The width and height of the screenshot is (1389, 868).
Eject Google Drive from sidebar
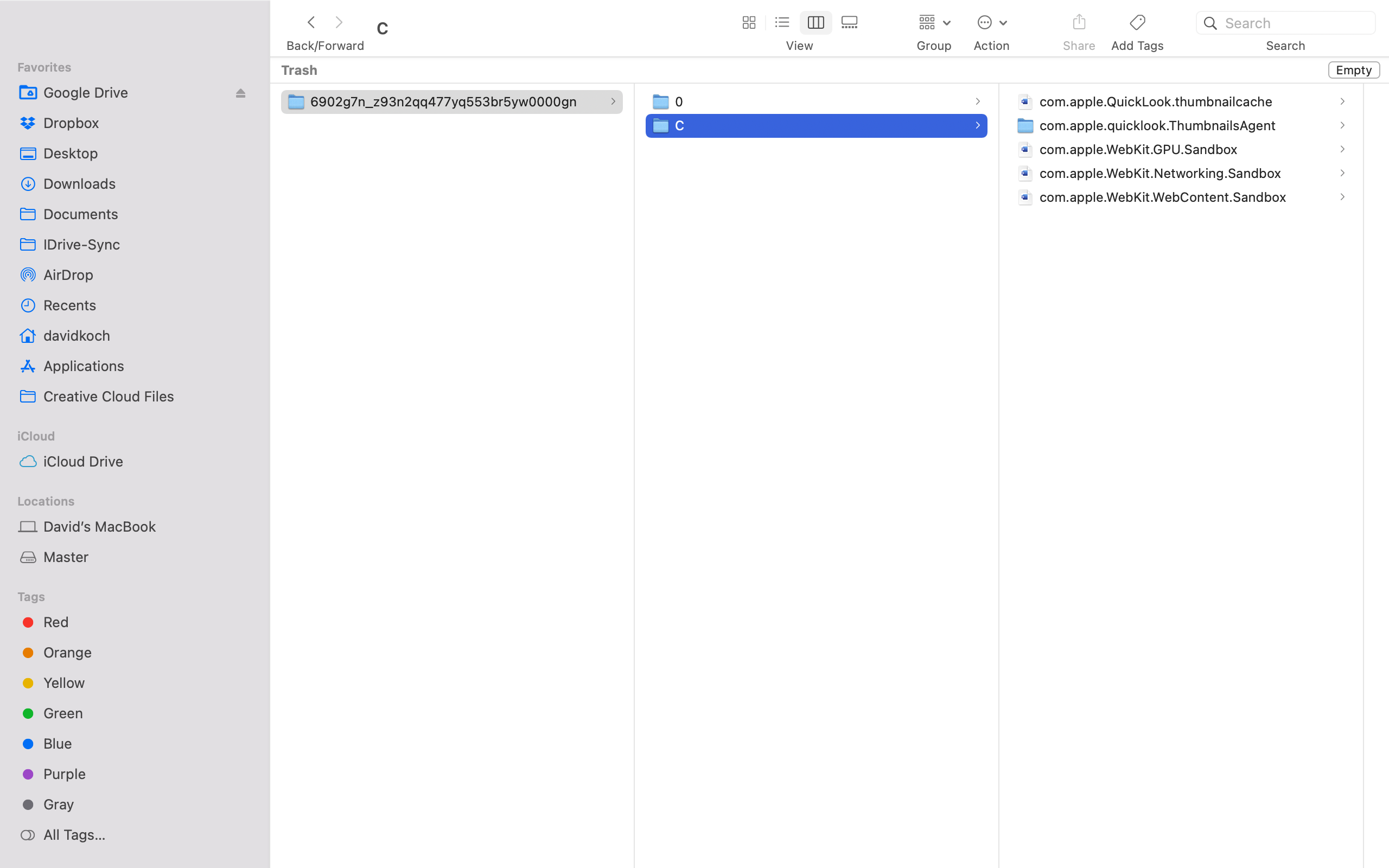[x=240, y=93]
